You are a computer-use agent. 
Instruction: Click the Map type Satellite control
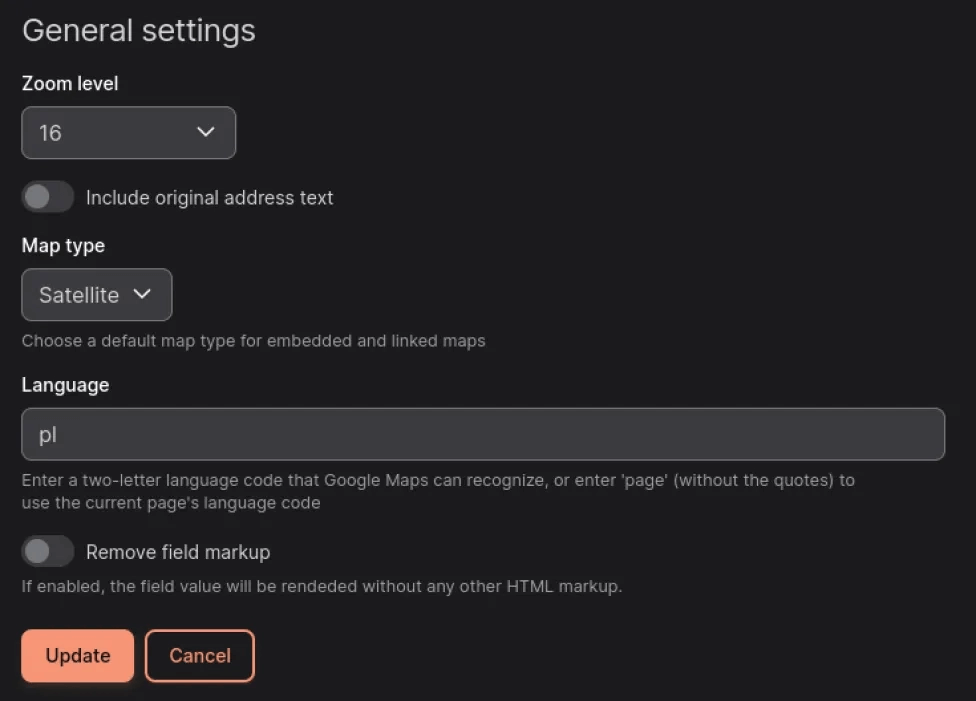[96, 294]
